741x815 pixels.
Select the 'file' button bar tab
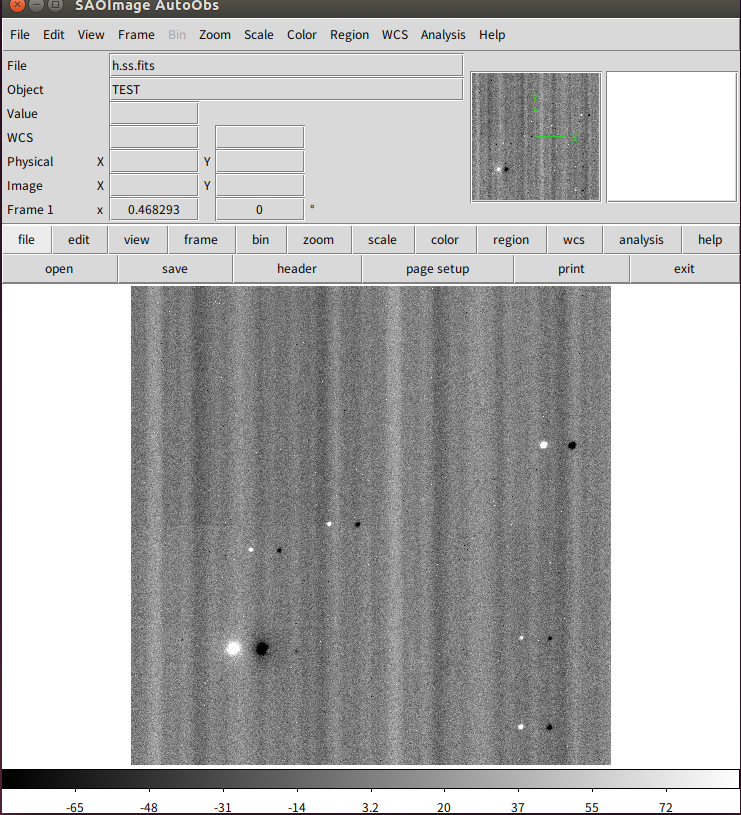coord(27,240)
